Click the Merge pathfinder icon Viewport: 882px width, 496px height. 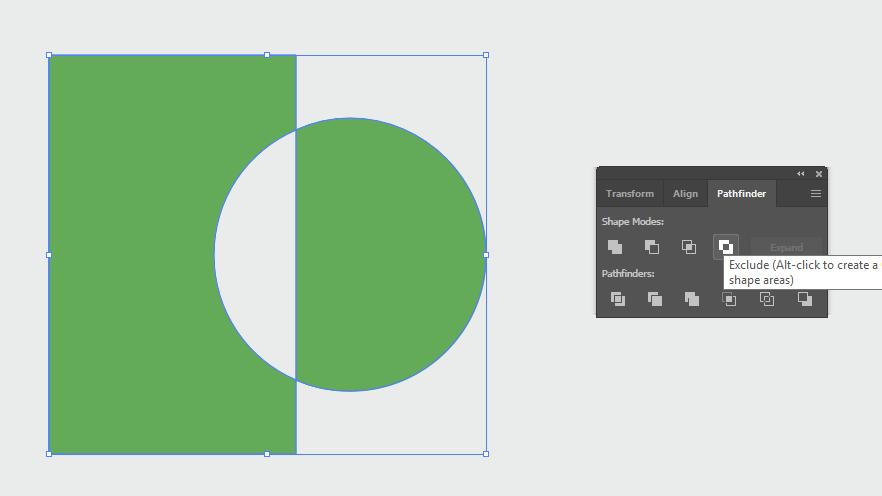tap(692, 299)
